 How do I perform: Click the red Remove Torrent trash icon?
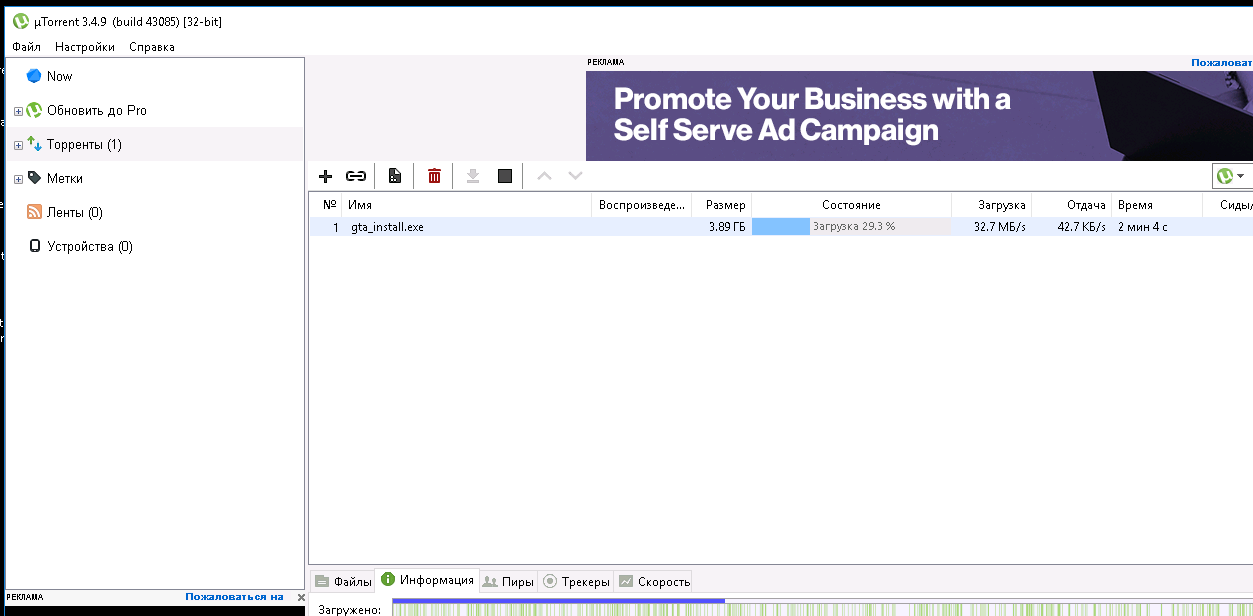[x=434, y=176]
